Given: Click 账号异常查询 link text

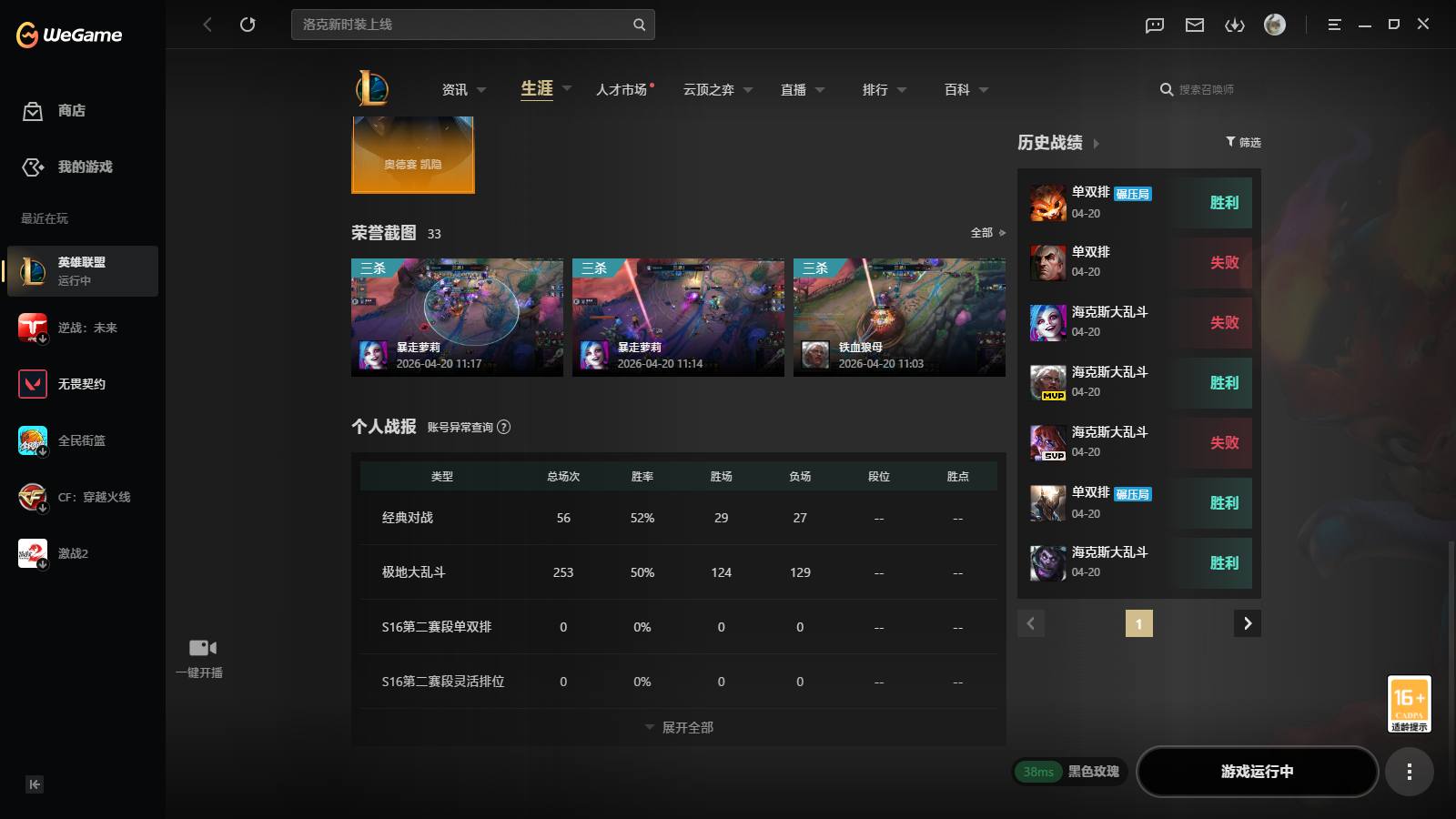Looking at the screenshot, I should point(460,427).
